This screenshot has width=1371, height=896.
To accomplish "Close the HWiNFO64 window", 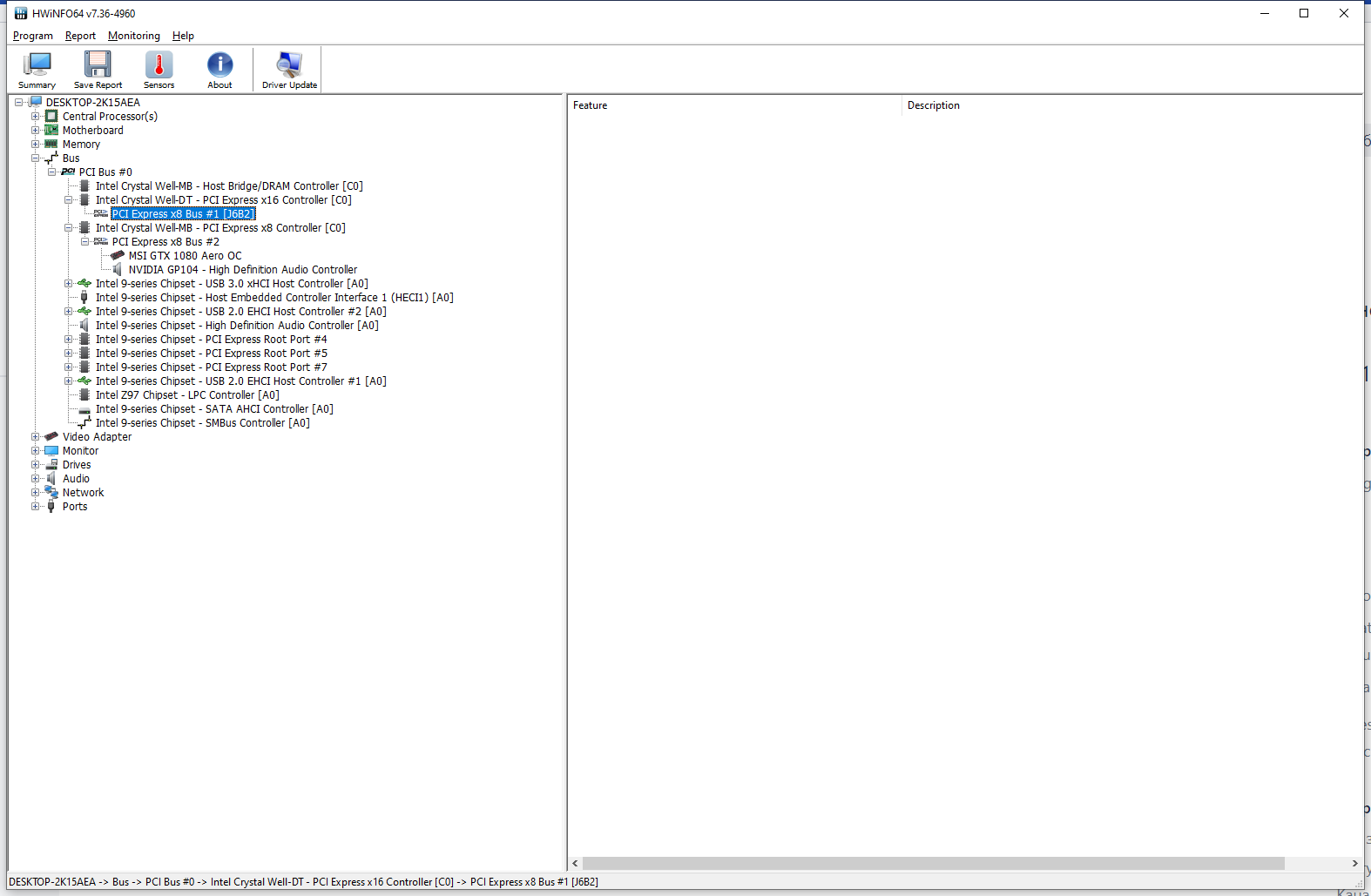I will pos(1344,13).
